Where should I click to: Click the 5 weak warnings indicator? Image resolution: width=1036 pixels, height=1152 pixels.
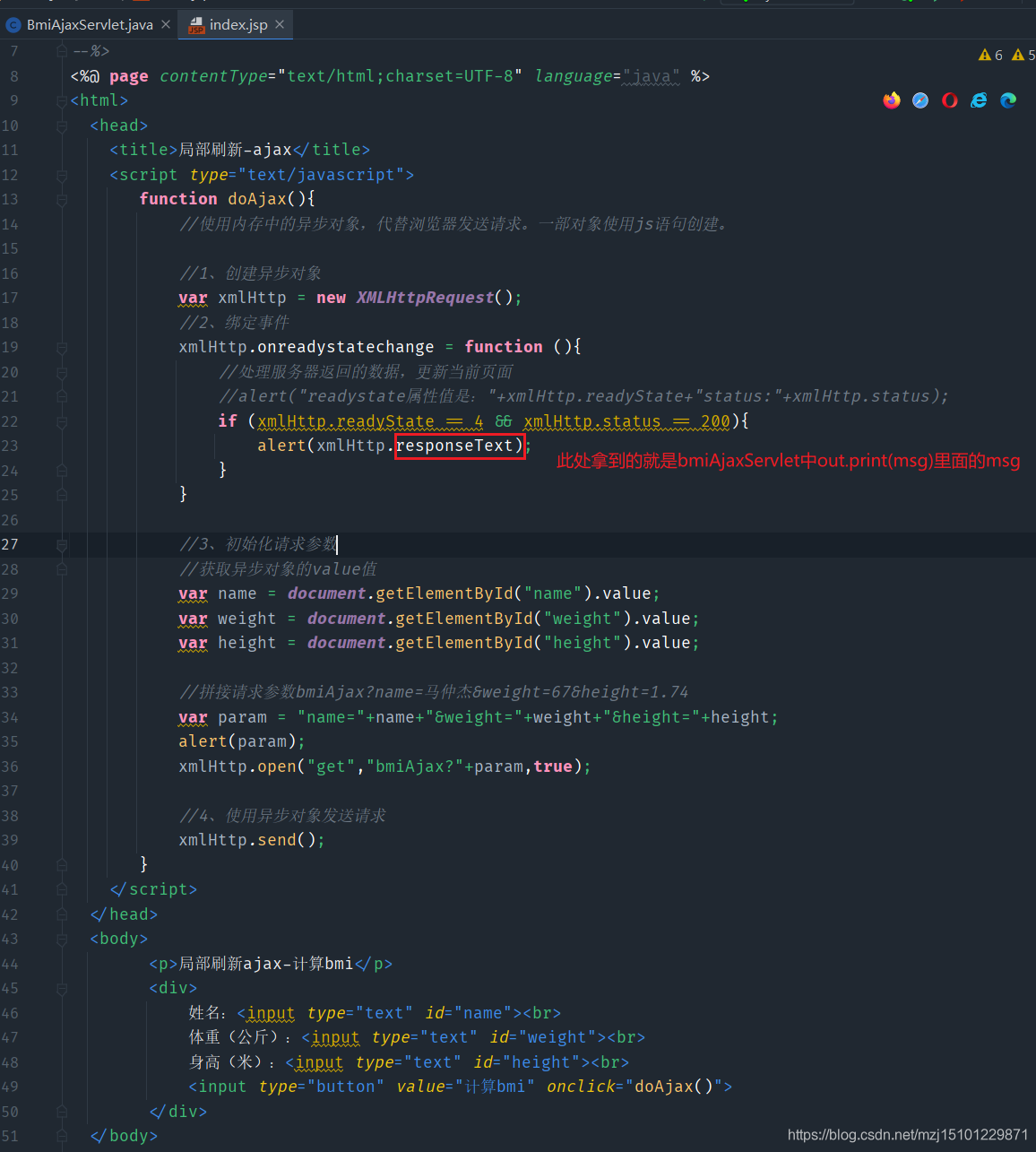1023,56
